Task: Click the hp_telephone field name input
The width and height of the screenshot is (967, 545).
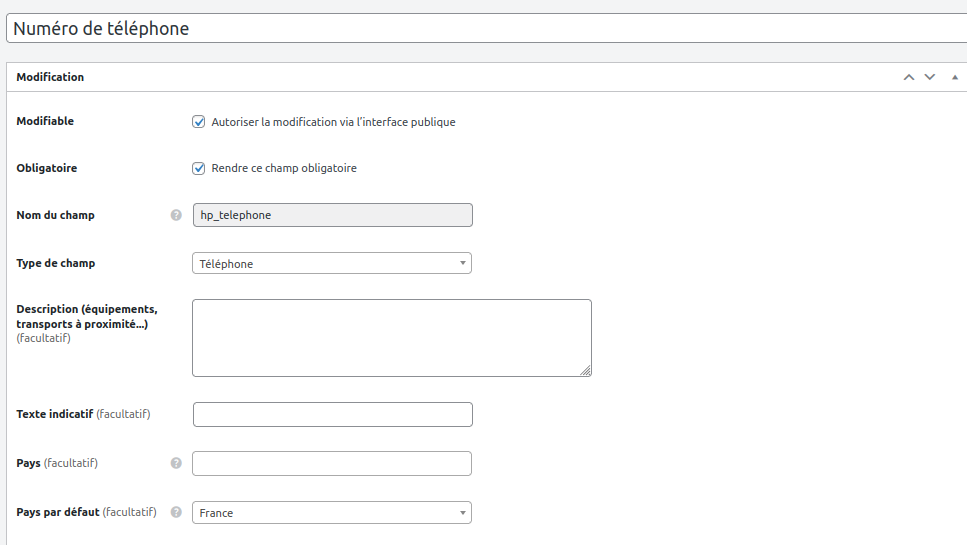Action: [x=333, y=215]
